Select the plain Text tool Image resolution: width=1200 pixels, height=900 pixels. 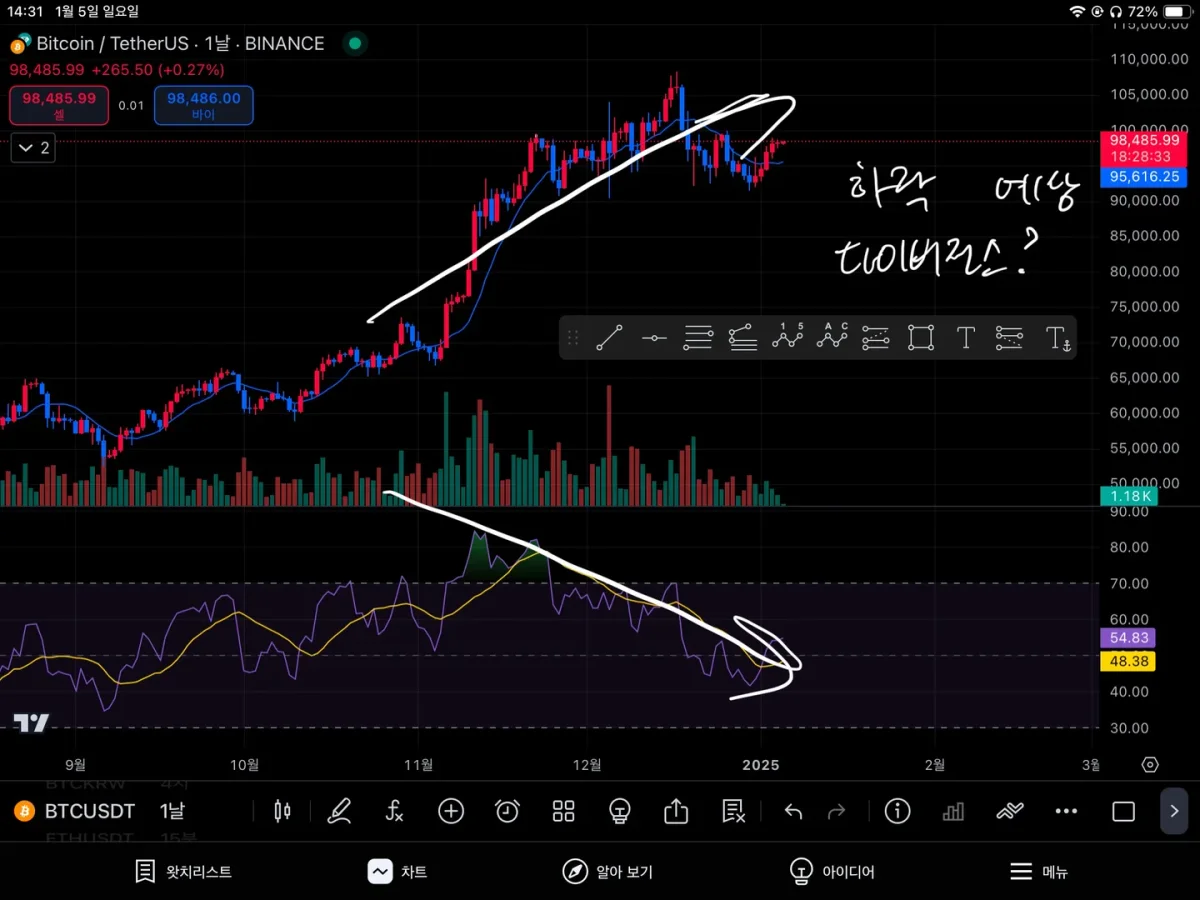(966, 338)
